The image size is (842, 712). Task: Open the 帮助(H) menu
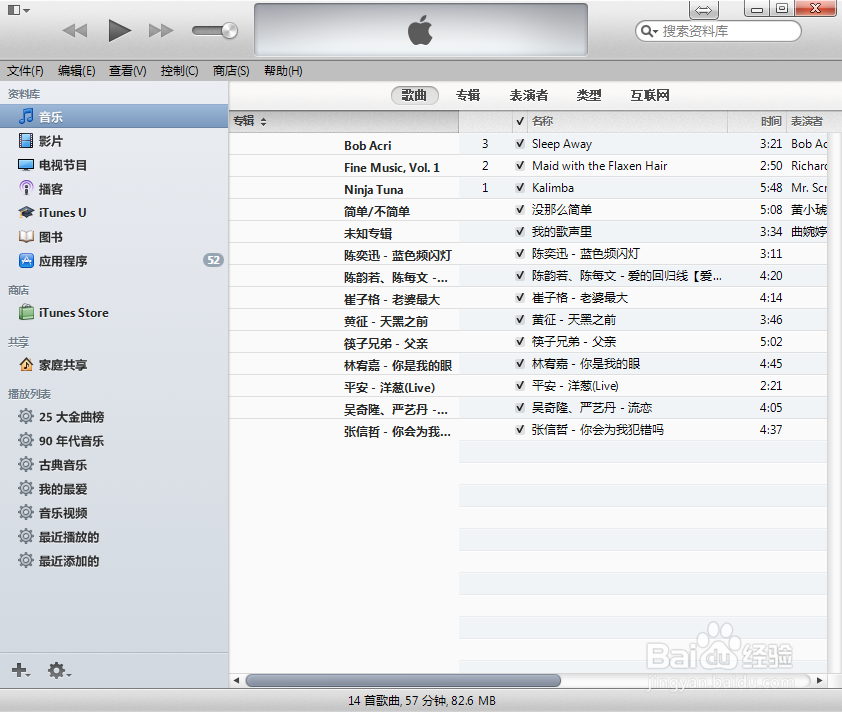(x=283, y=71)
